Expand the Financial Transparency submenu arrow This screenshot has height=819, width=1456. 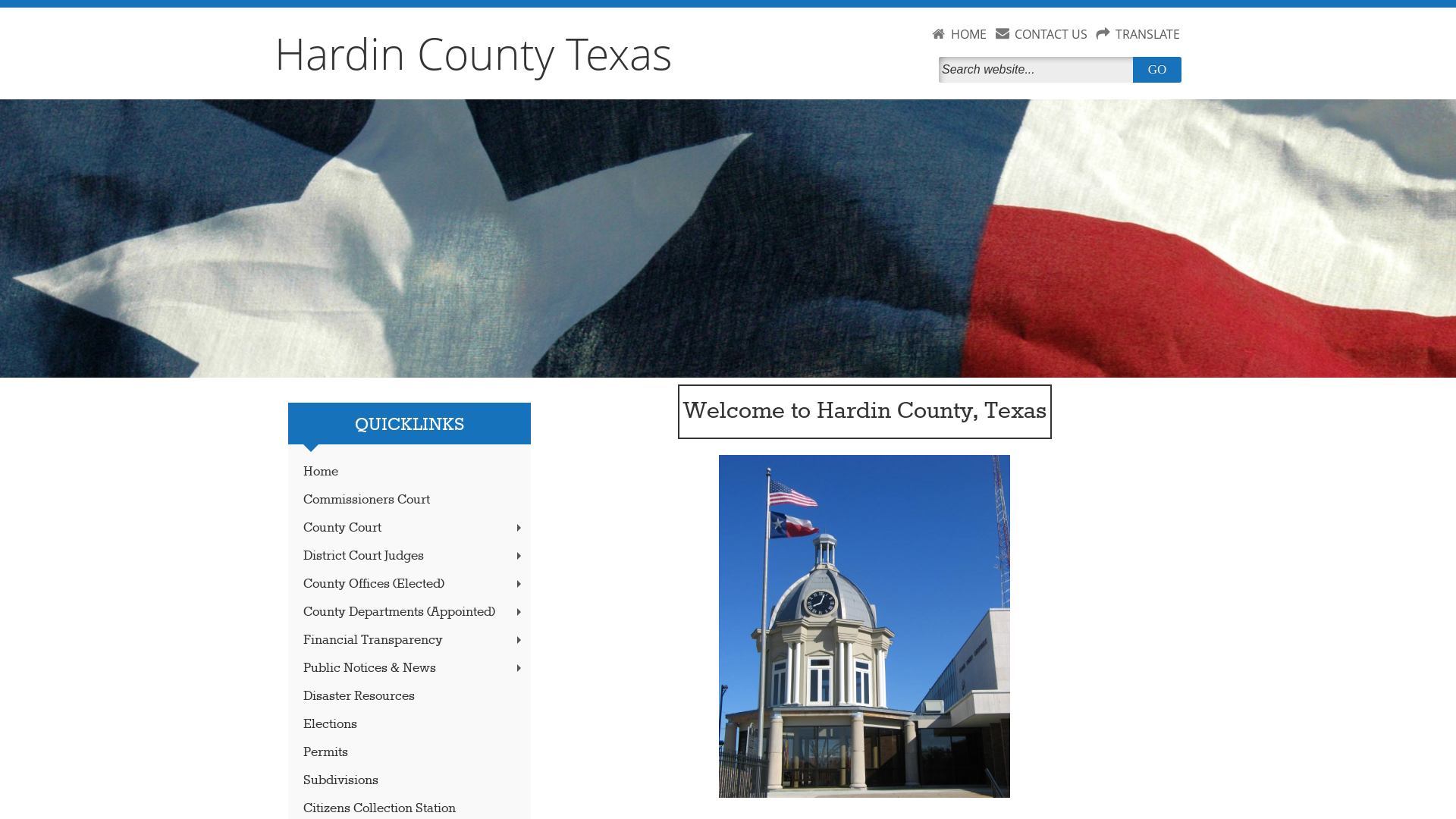pyautogui.click(x=519, y=640)
